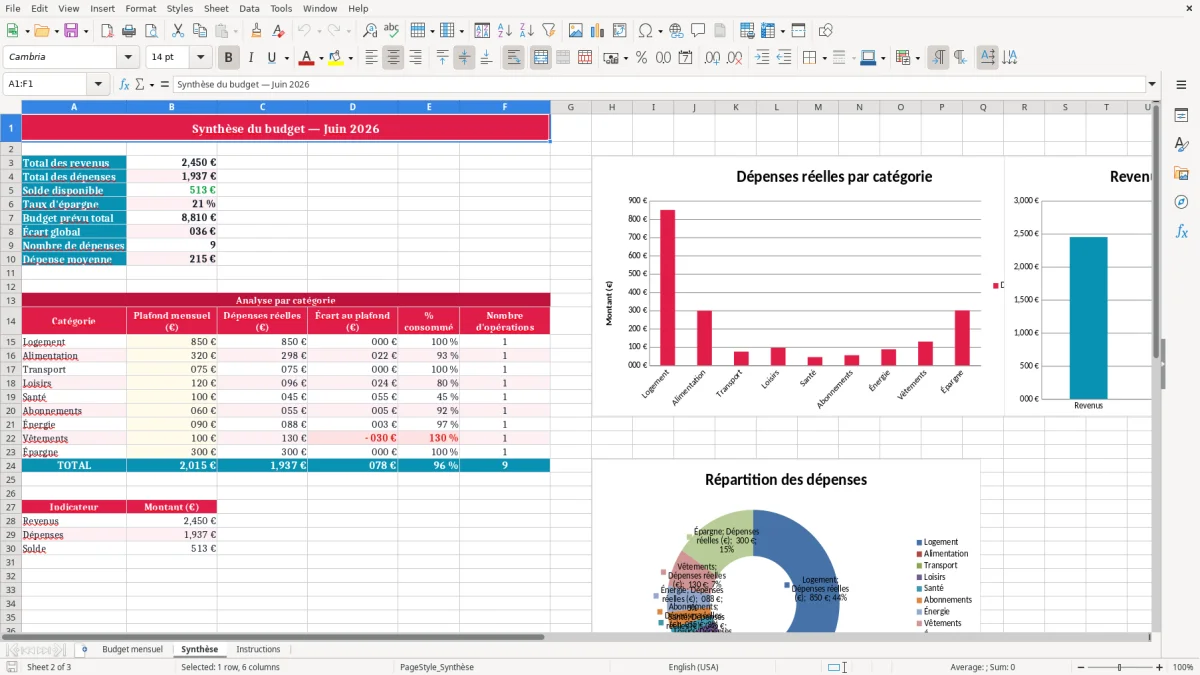Click the Sort Descending icon

[526, 31]
